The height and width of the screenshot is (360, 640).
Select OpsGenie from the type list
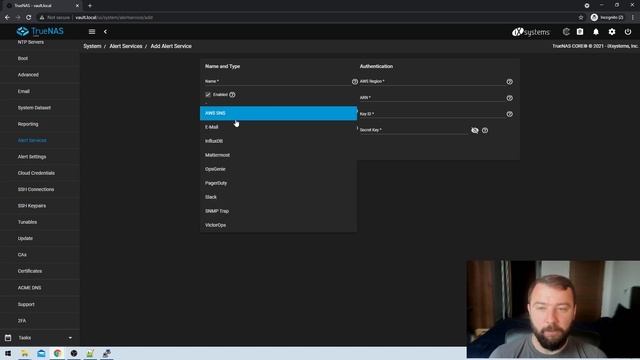pyautogui.click(x=278, y=169)
